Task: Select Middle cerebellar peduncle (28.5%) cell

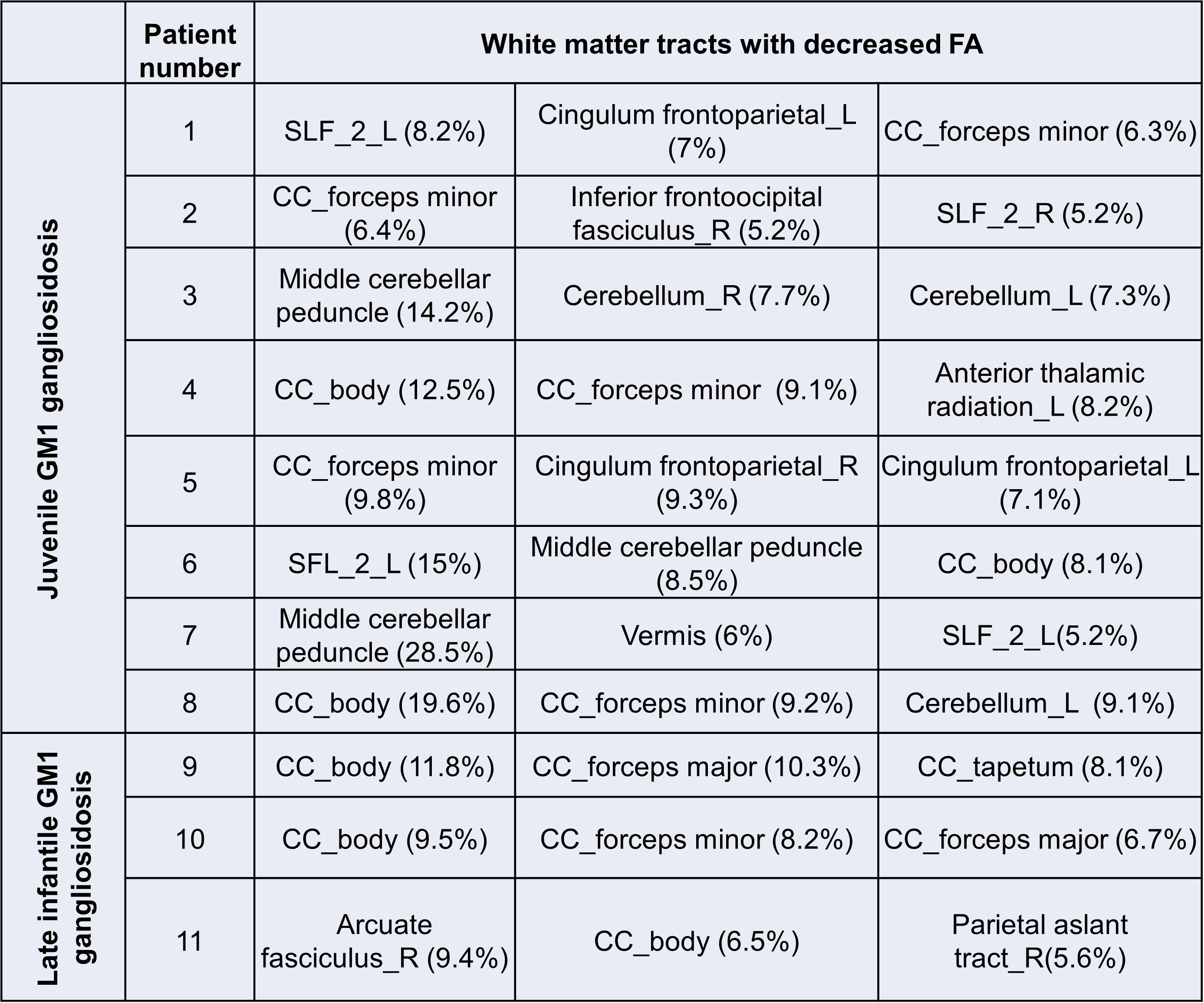Action: tap(385, 635)
